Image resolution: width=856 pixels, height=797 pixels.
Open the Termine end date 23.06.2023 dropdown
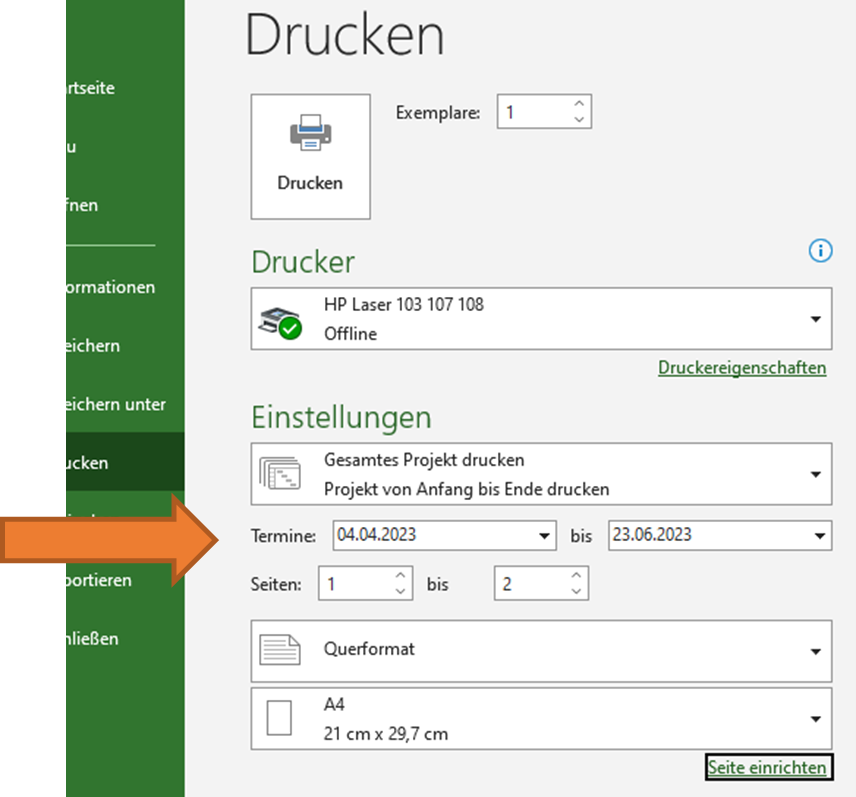pyautogui.click(x=819, y=536)
